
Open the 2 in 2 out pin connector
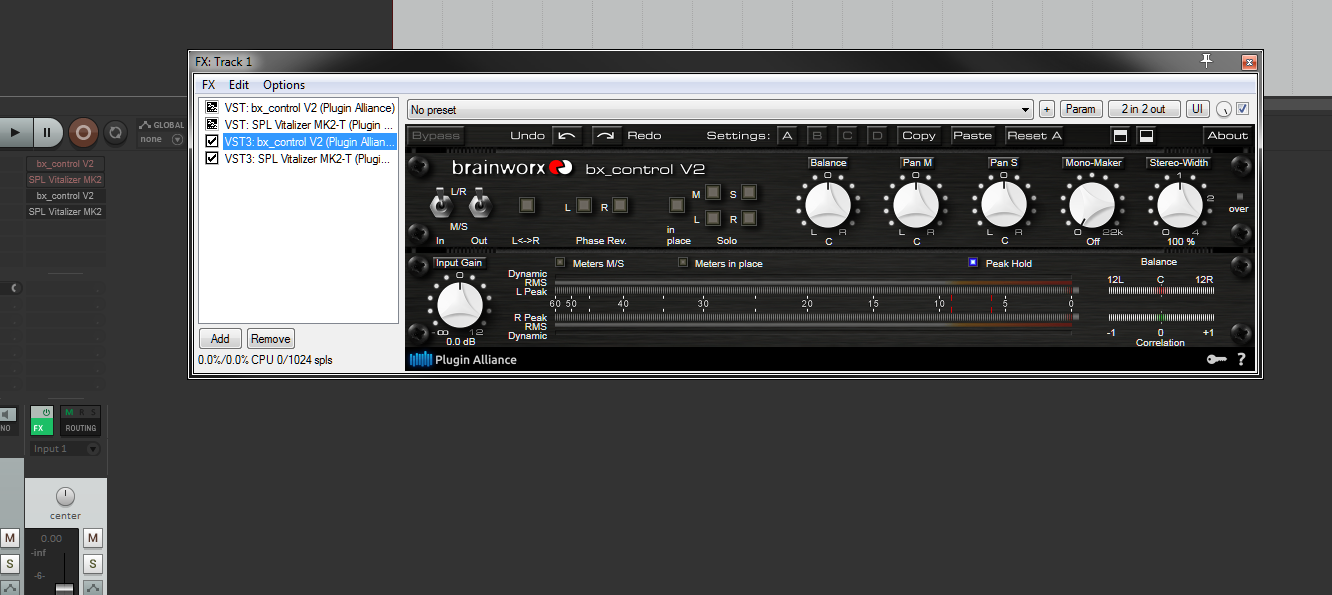click(1144, 109)
